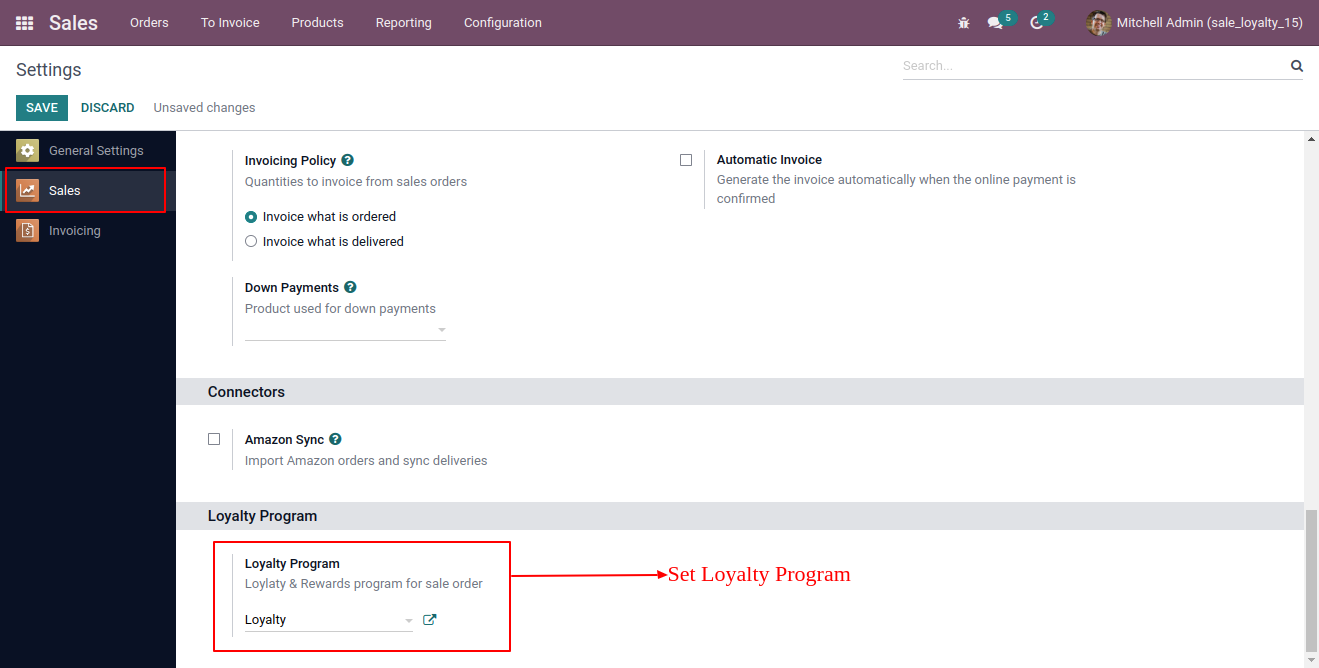Click the Sales app title
1319x668 pixels.
click(x=73, y=22)
